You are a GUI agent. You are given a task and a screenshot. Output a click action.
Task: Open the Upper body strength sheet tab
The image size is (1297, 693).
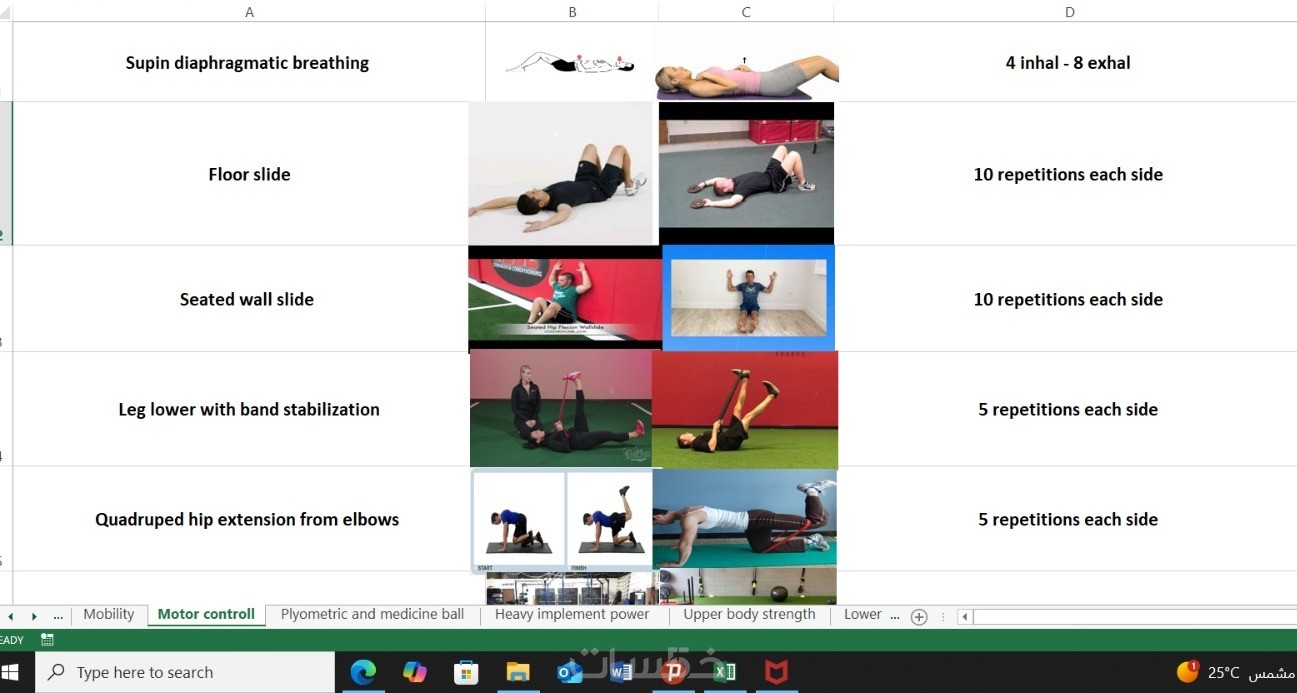coord(749,615)
